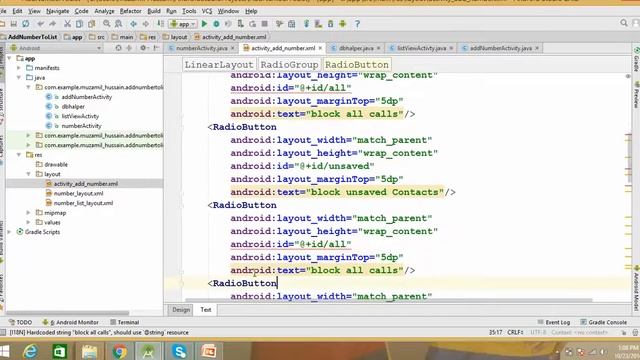Screen dimensions: 640x360
Task: Open the Android Monitor tool window
Action: 71,322
